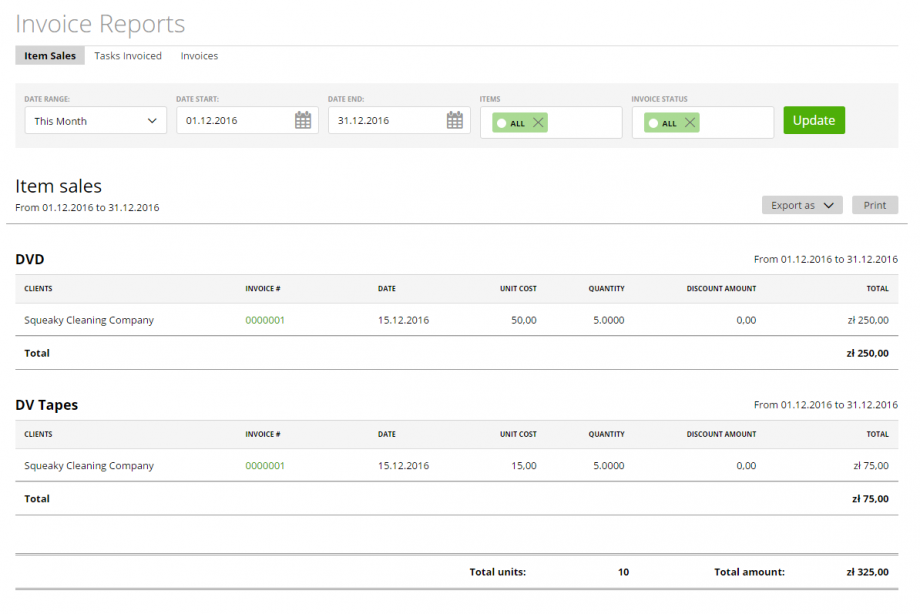Switch to the Invoices tab
The height and width of the screenshot is (614, 920).
tap(199, 55)
